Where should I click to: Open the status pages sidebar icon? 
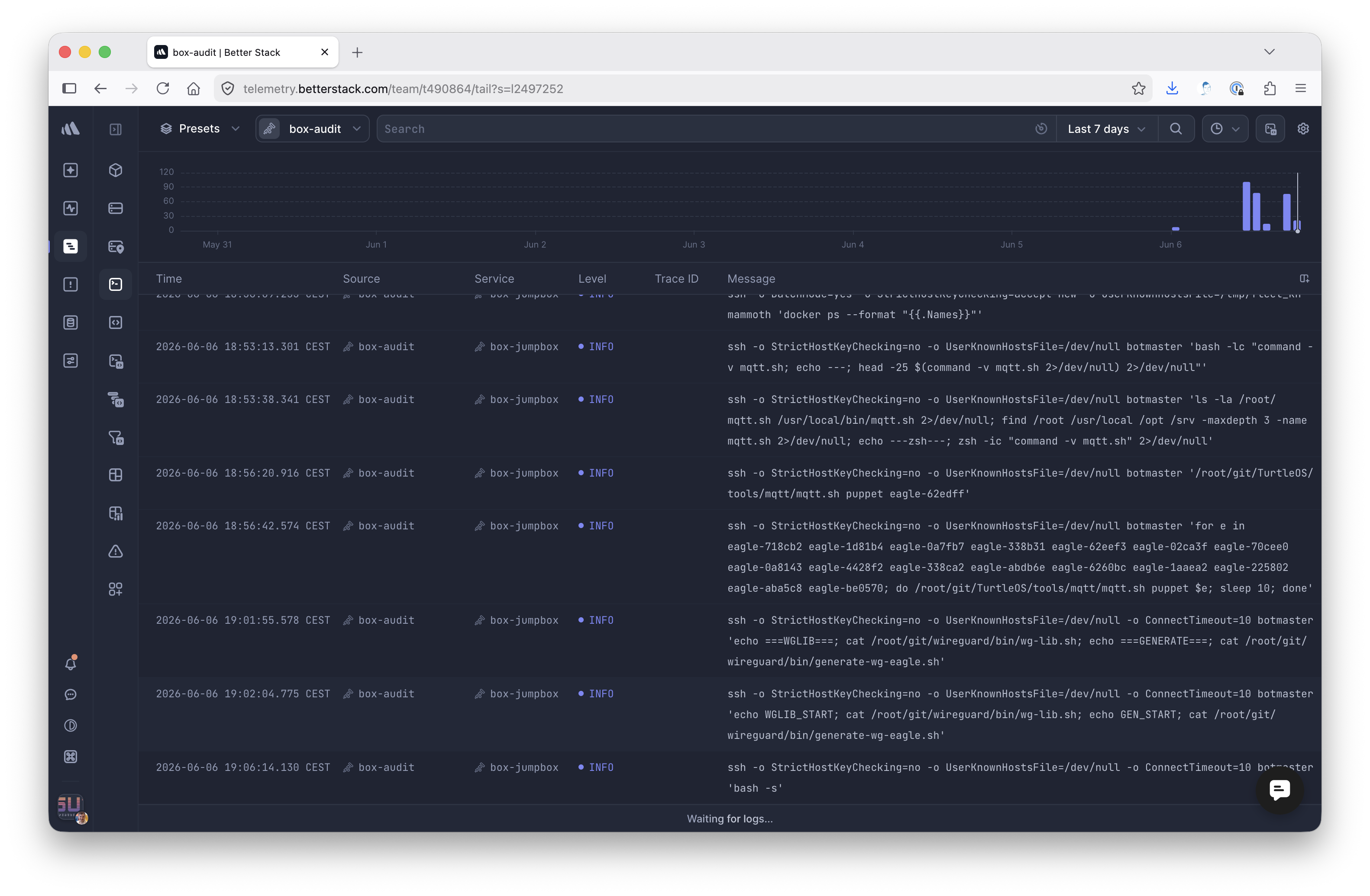[x=70, y=322]
